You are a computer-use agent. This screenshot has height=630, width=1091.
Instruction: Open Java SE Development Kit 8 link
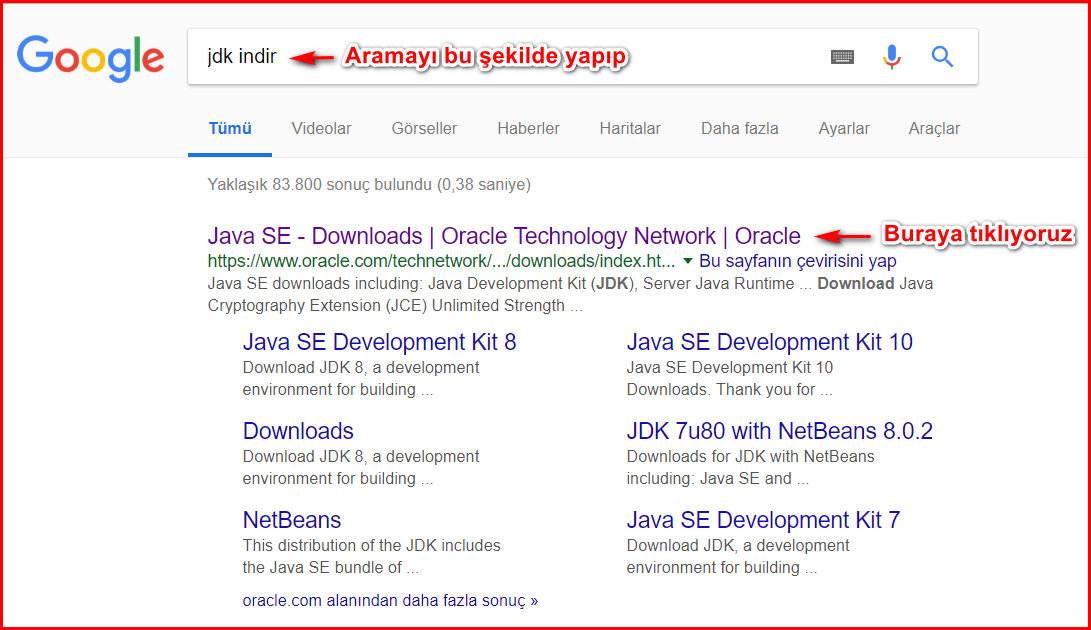[x=379, y=342]
